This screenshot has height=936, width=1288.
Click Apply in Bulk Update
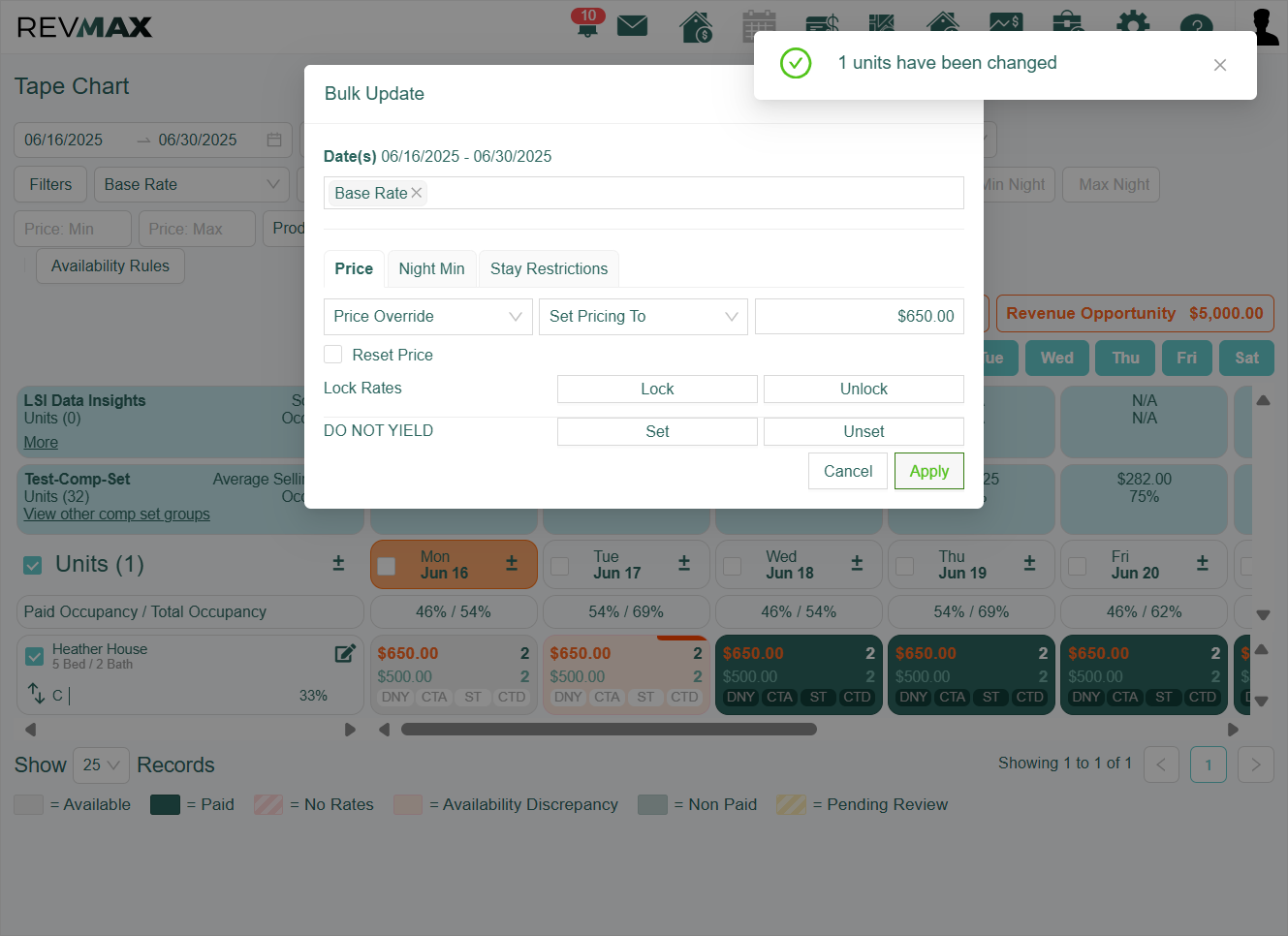(x=928, y=471)
